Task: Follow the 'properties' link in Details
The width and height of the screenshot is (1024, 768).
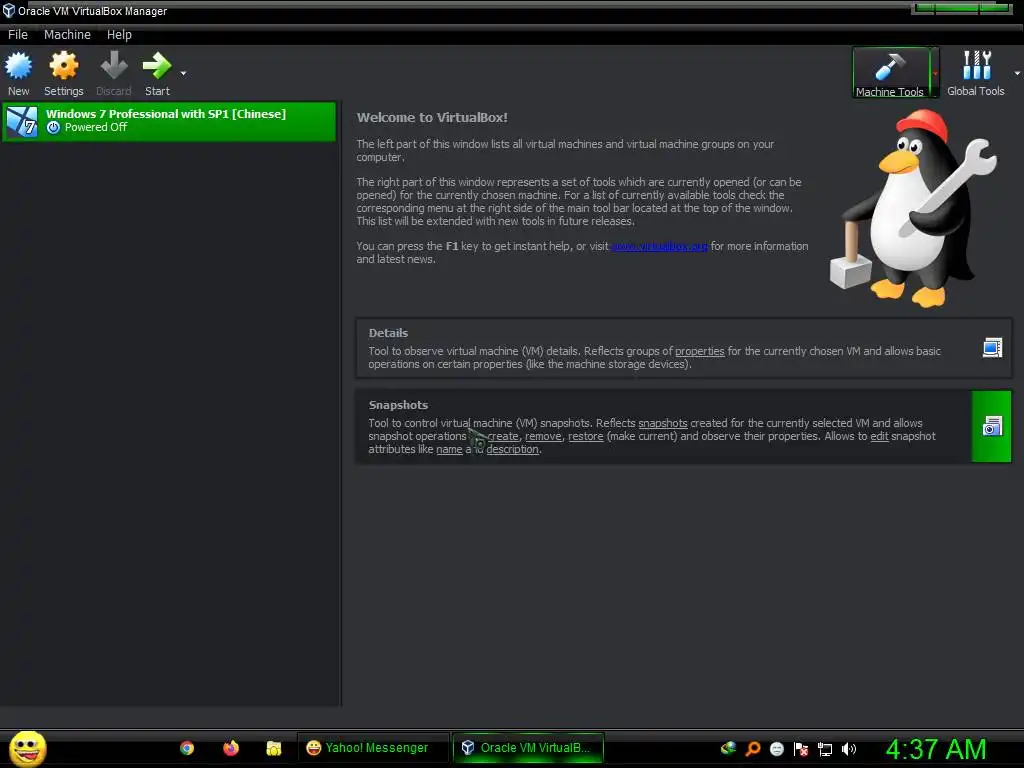Action: [699, 351]
